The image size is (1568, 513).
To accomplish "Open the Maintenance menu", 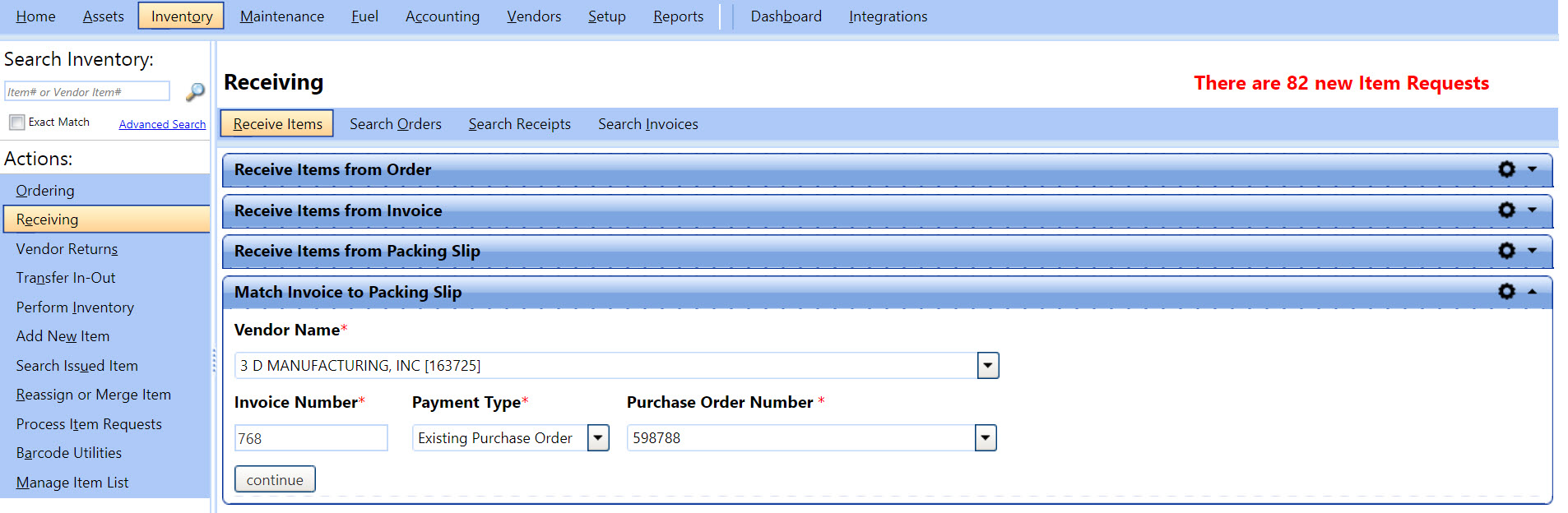I will (x=281, y=16).
